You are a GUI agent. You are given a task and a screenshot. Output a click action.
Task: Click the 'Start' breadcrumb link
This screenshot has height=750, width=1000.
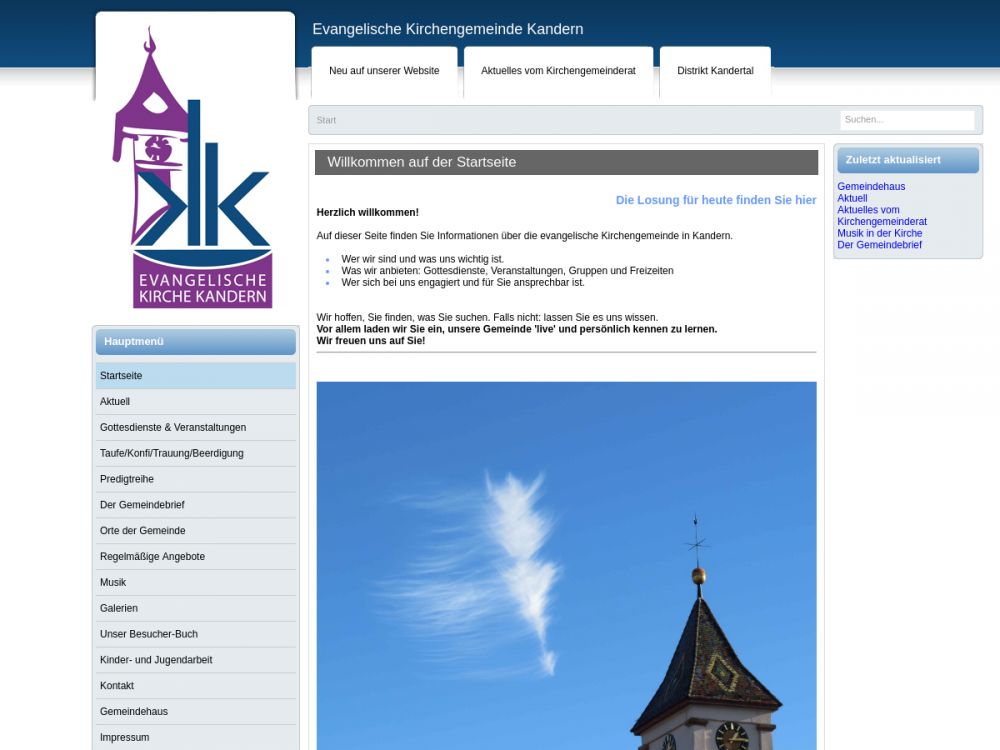(326, 120)
